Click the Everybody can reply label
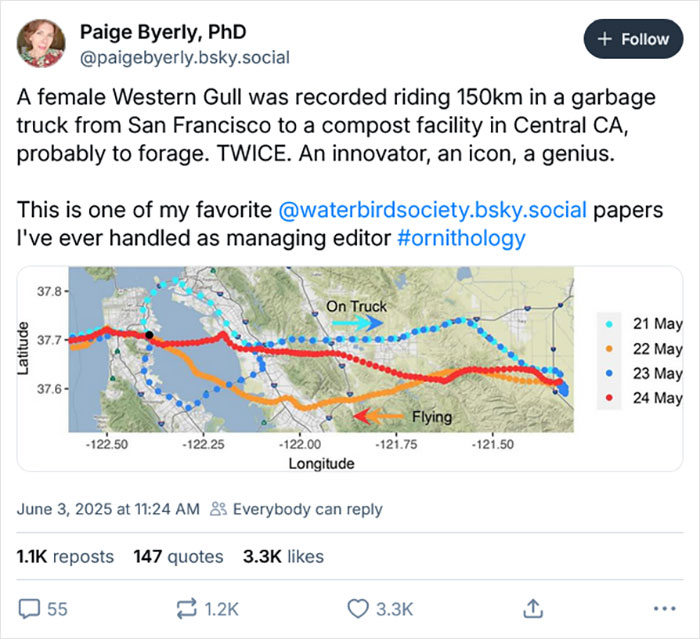Viewport: 700px width, 639px height. (x=307, y=509)
